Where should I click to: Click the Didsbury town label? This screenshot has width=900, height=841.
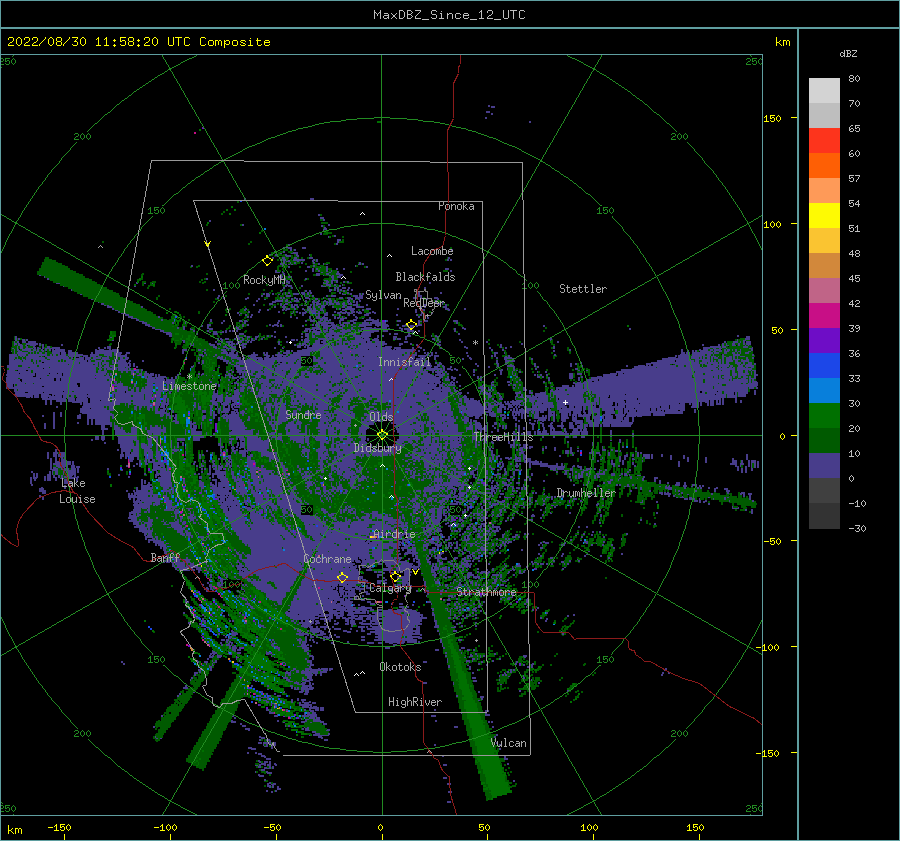click(377, 448)
